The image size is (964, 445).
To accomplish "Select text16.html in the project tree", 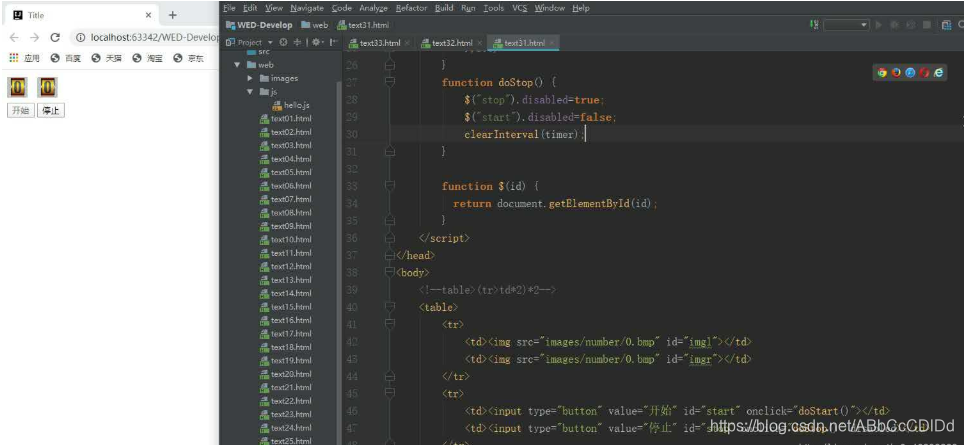I will coord(285,320).
